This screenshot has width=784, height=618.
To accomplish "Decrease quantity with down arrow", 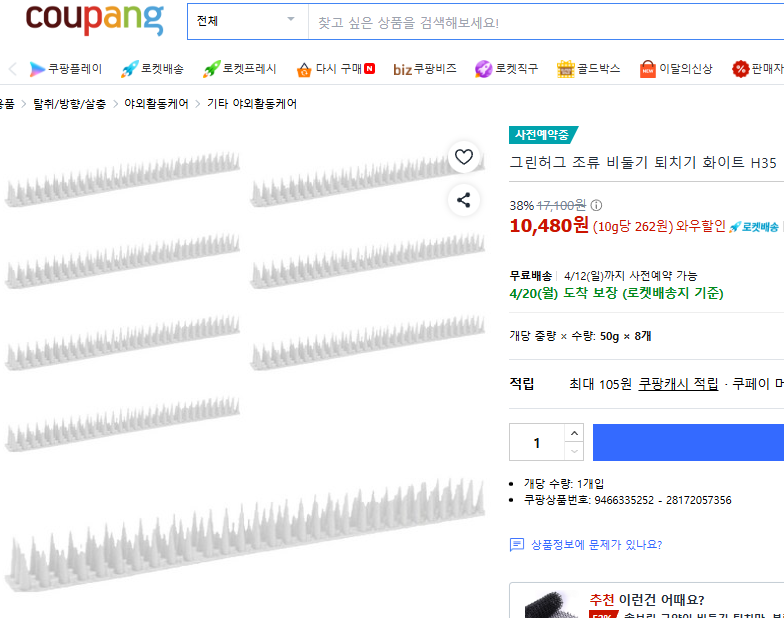I will (574, 452).
